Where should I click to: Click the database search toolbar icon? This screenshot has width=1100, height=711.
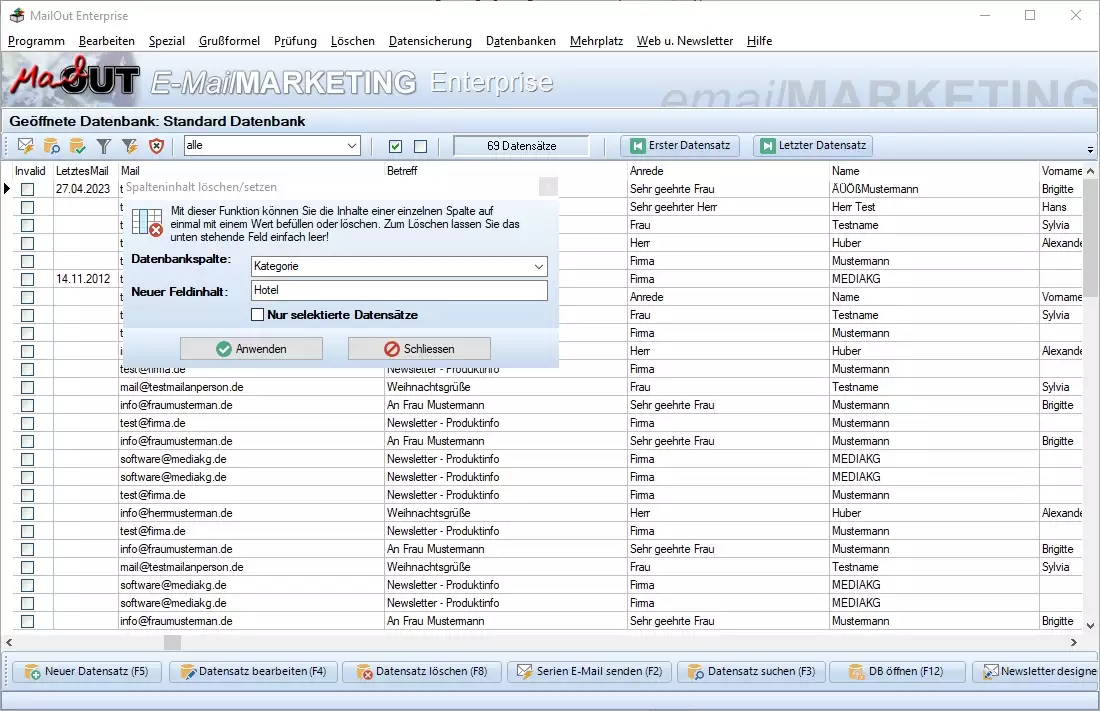52,146
